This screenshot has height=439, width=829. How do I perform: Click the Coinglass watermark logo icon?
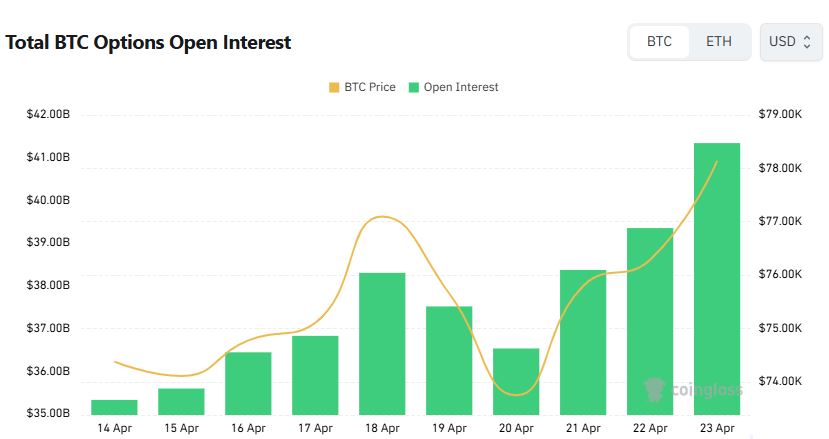tap(653, 388)
